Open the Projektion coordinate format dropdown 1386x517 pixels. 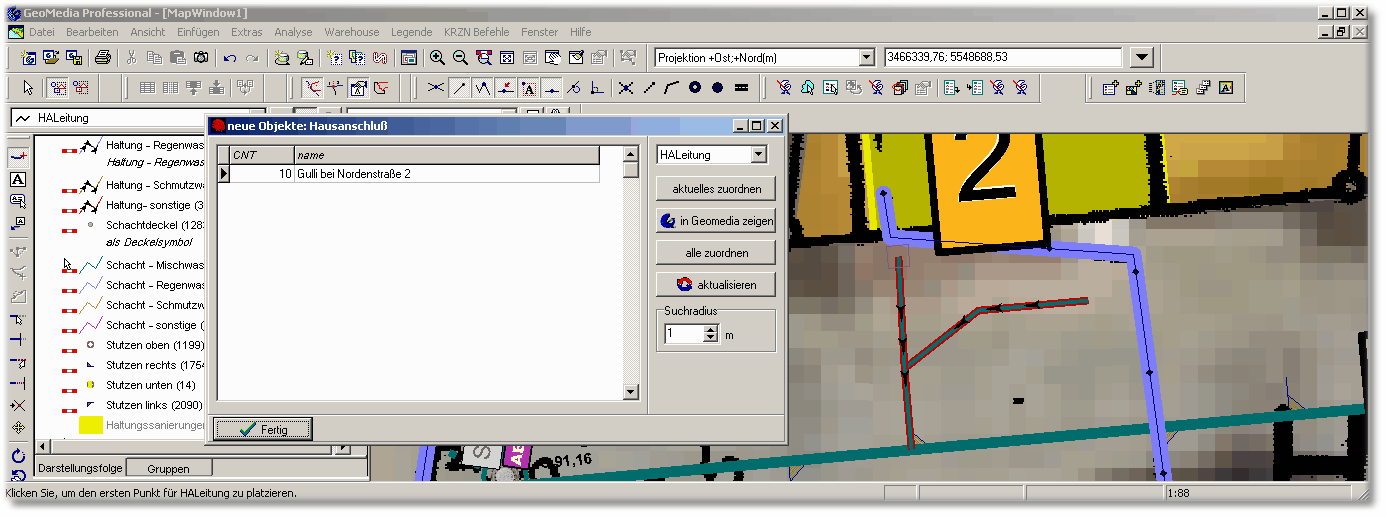867,58
